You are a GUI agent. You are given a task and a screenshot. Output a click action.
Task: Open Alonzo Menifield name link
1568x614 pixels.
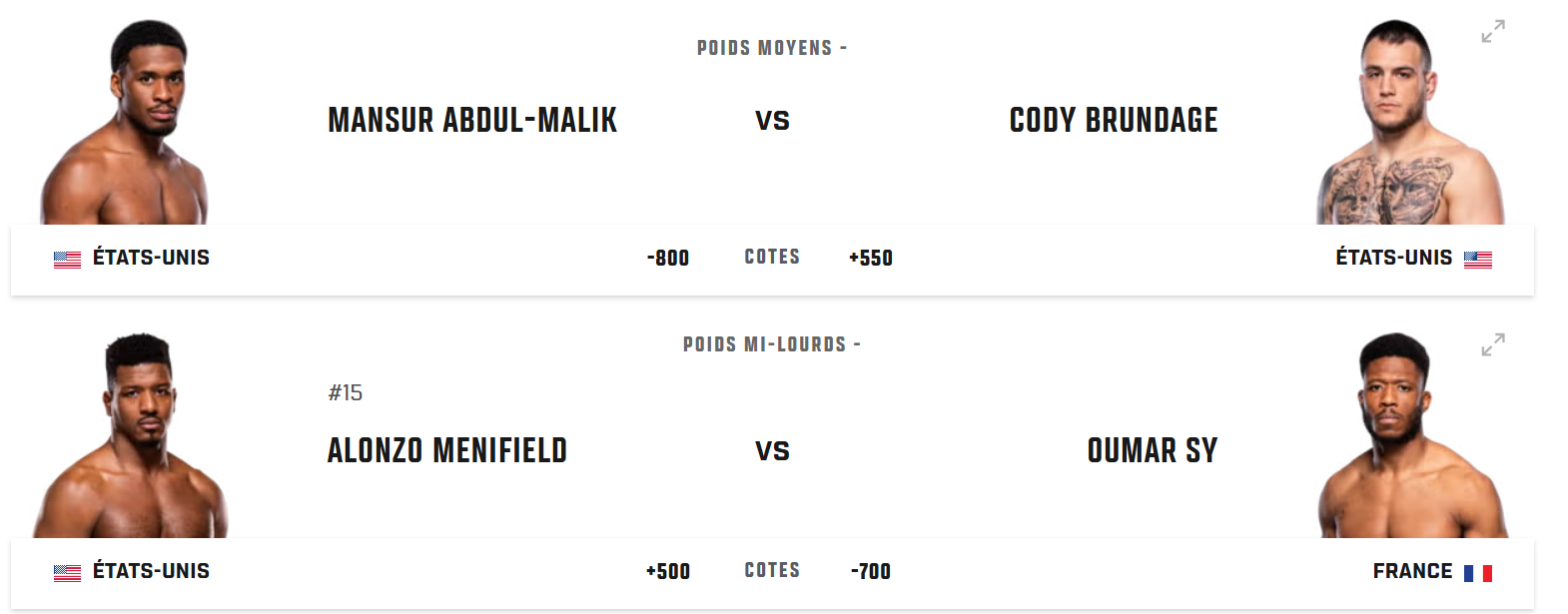pyautogui.click(x=447, y=451)
